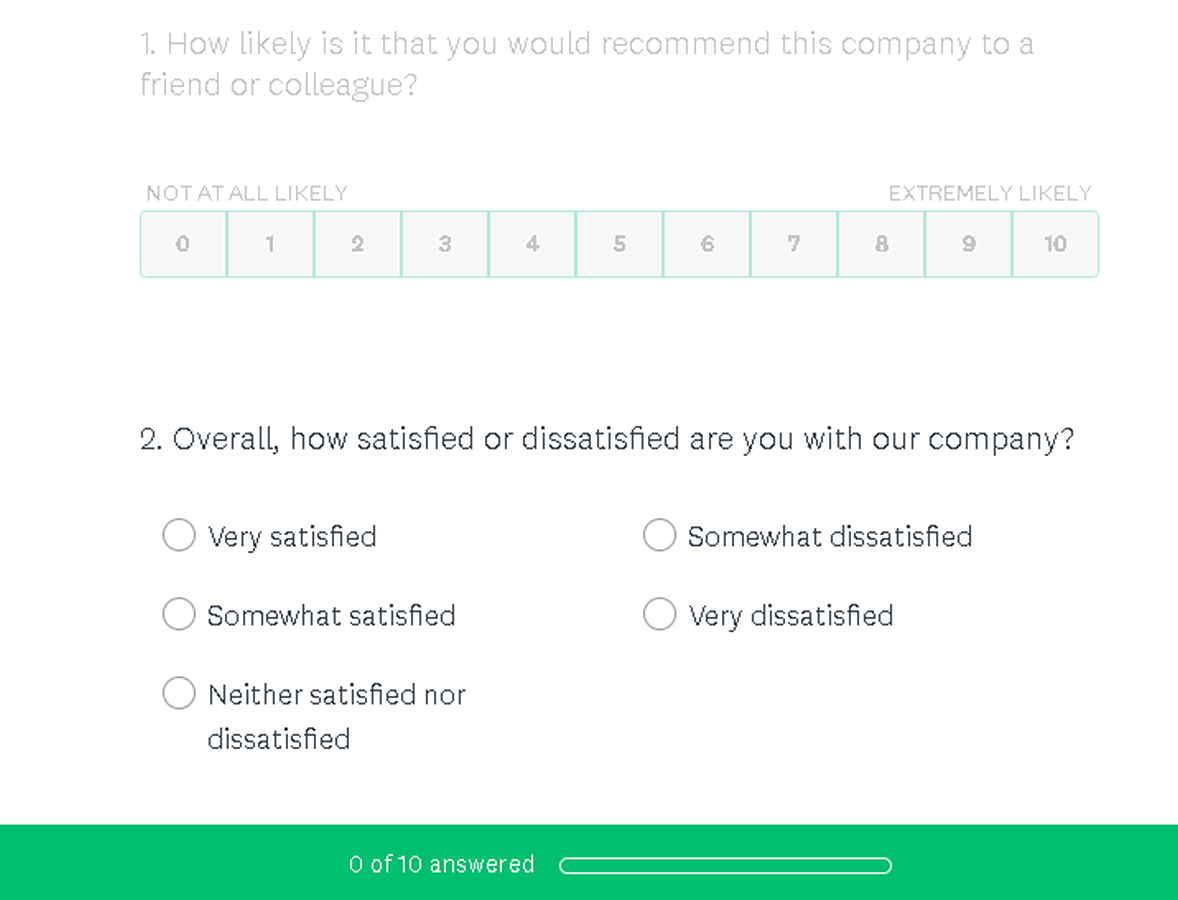This screenshot has height=900, width=1178.
Task: Click question 2 satisfaction heading
Action: [607, 439]
